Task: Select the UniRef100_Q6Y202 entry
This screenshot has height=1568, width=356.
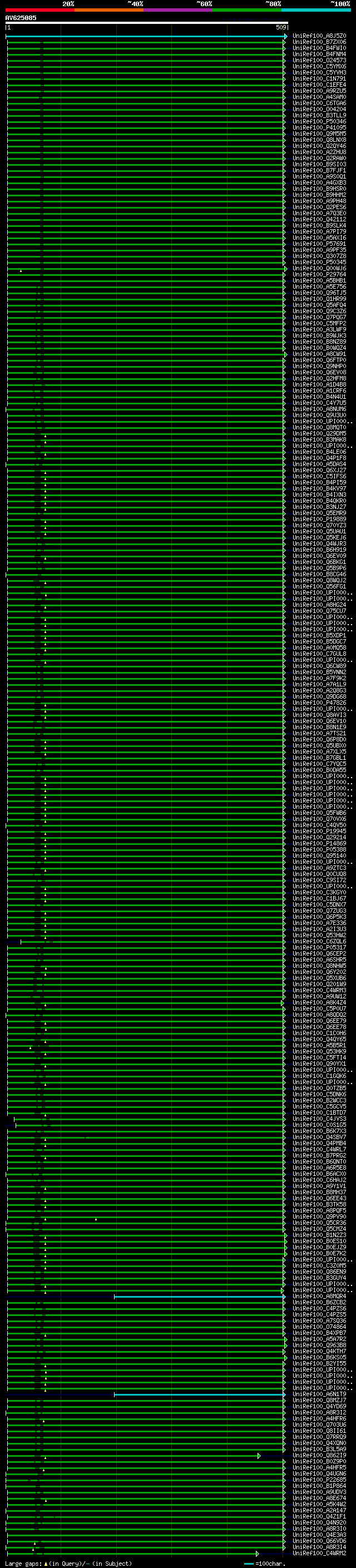Action: [319, 972]
